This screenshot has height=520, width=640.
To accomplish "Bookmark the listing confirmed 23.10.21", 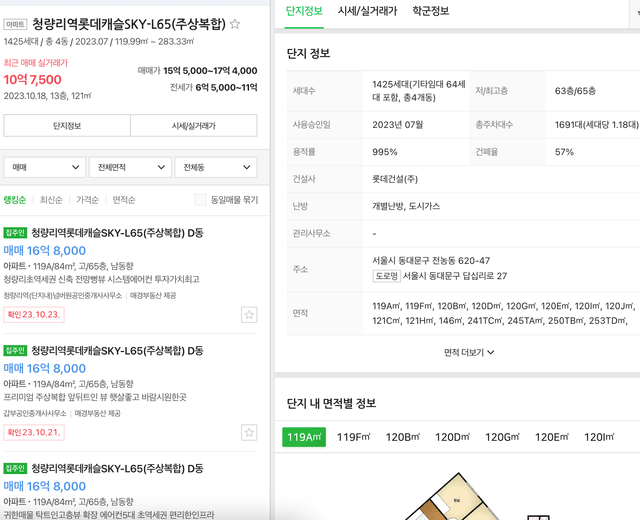I will [249, 432].
